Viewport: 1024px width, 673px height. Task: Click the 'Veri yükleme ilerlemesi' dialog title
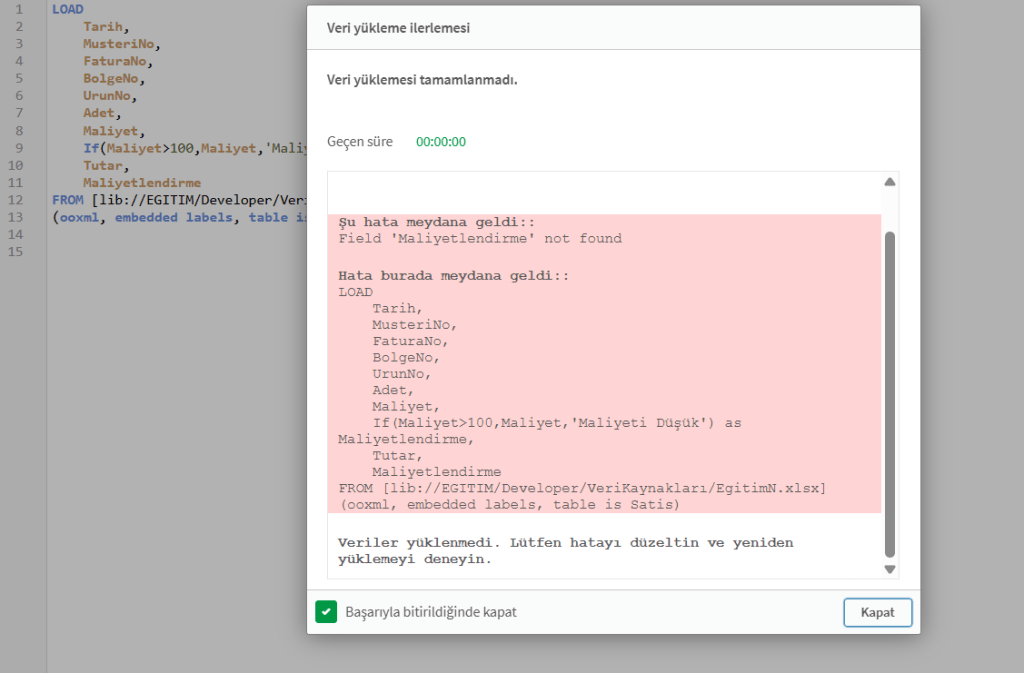click(x=398, y=28)
